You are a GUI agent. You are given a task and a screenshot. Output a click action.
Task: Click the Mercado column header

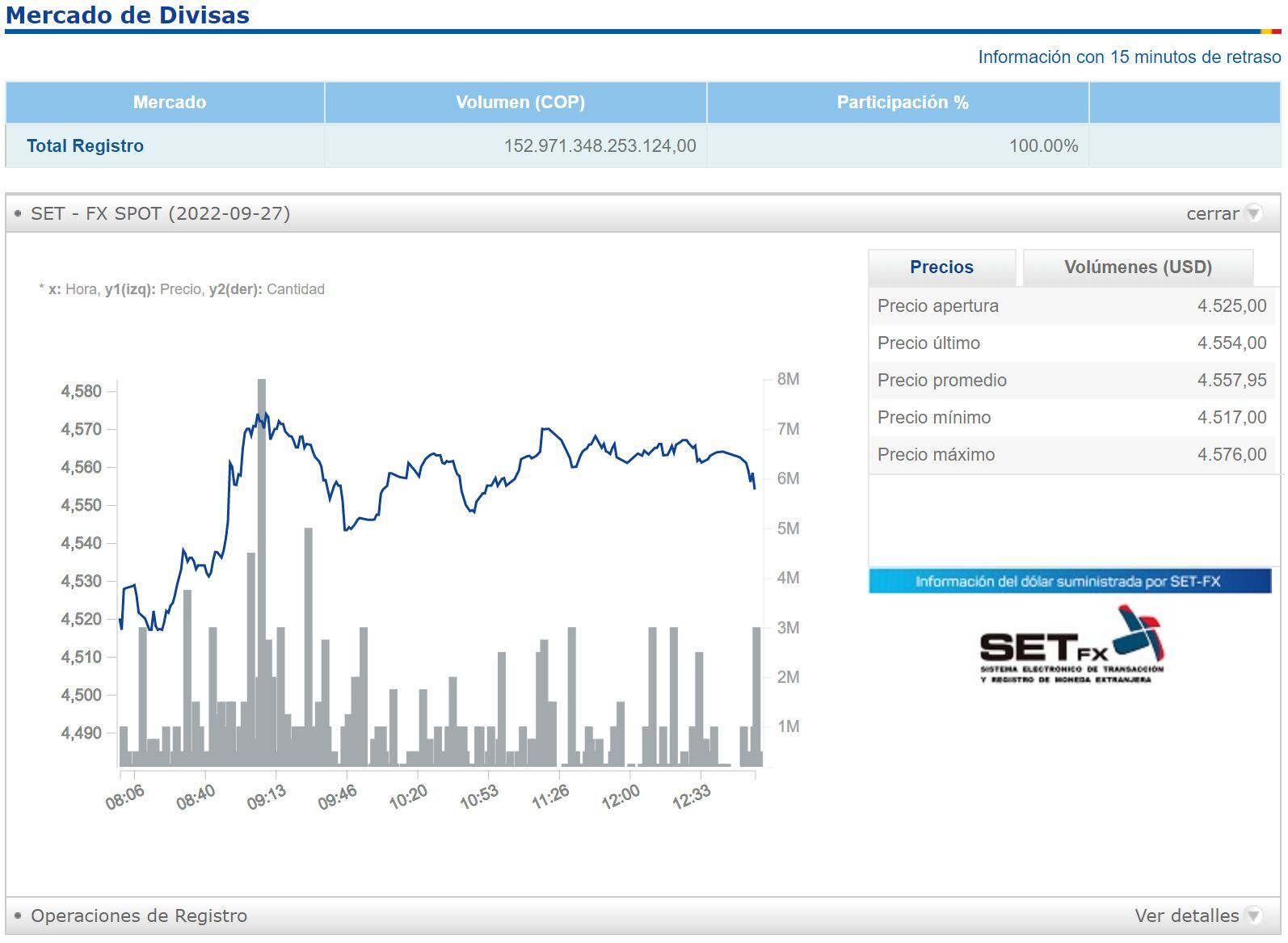(x=169, y=103)
